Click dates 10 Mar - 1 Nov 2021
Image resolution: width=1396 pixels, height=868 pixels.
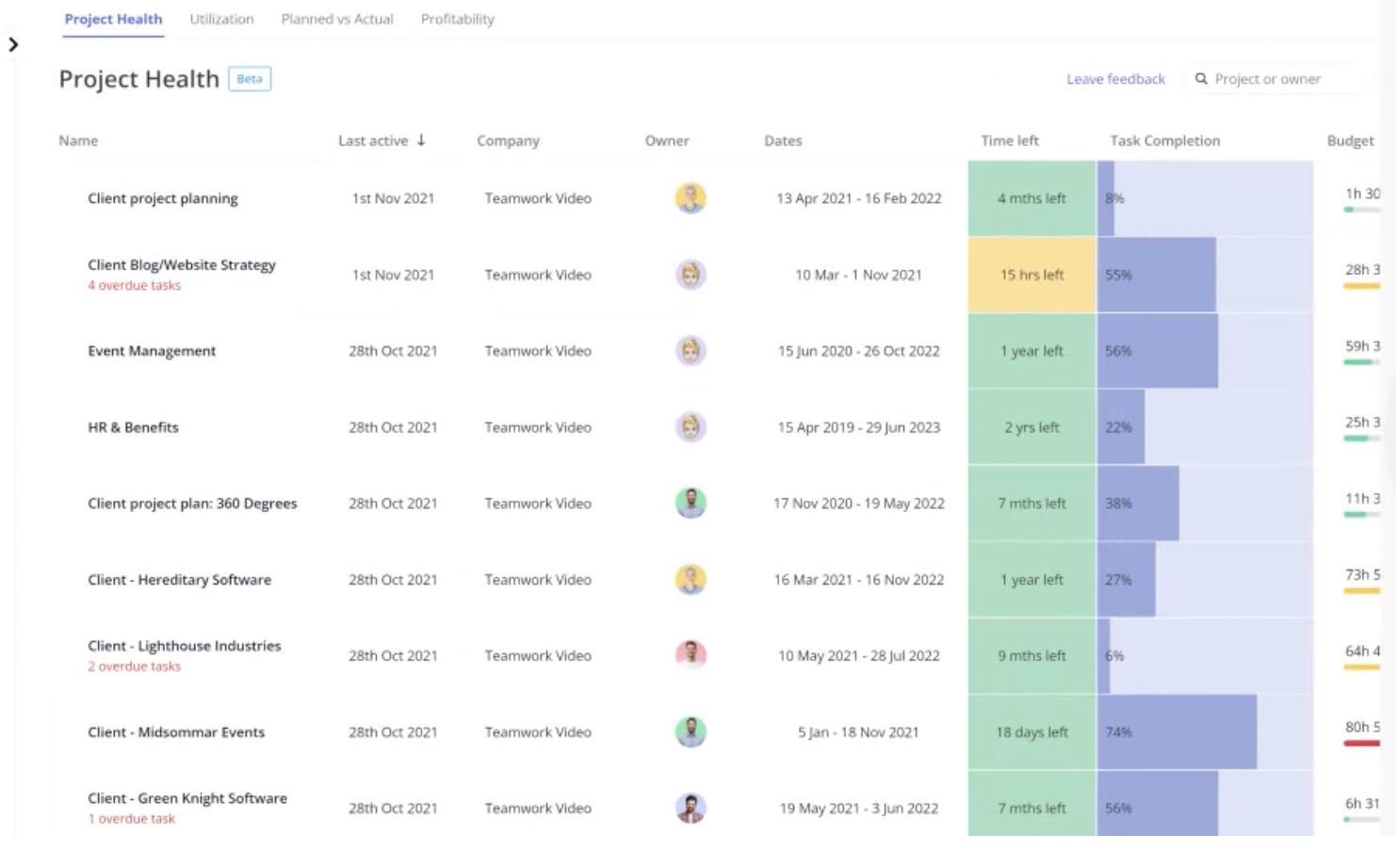(x=858, y=275)
